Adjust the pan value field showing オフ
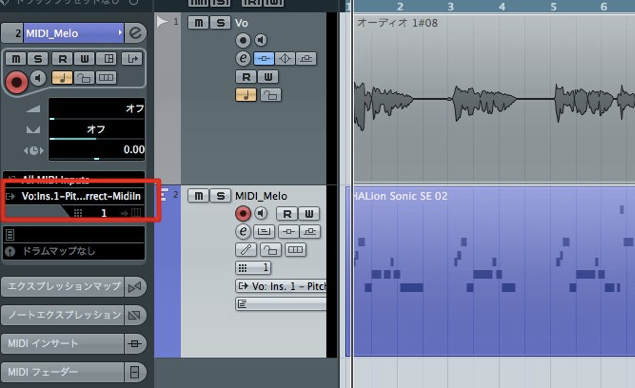Viewport: 635px width, 388px height. (x=96, y=130)
